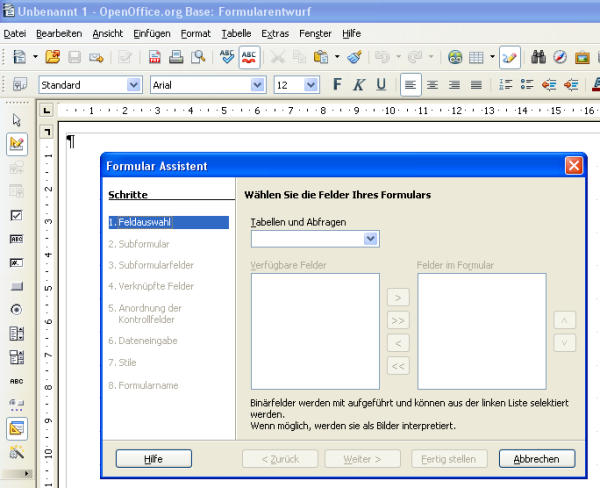Toggle bold formatting F button
600x488 pixels.
pyautogui.click(x=337, y=85)
